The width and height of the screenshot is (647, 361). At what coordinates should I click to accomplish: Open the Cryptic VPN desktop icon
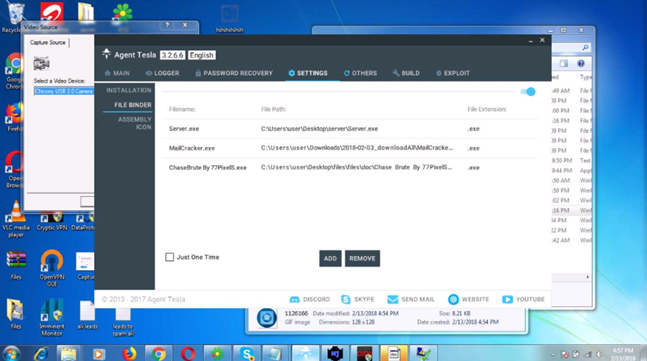[52, 222]
